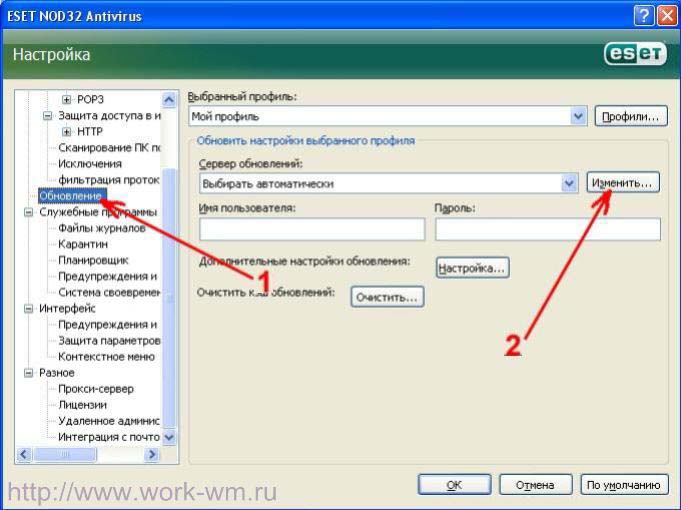Expand the HTTP tree node
This screenshot has width=681, height=510.
coord(66,132)
